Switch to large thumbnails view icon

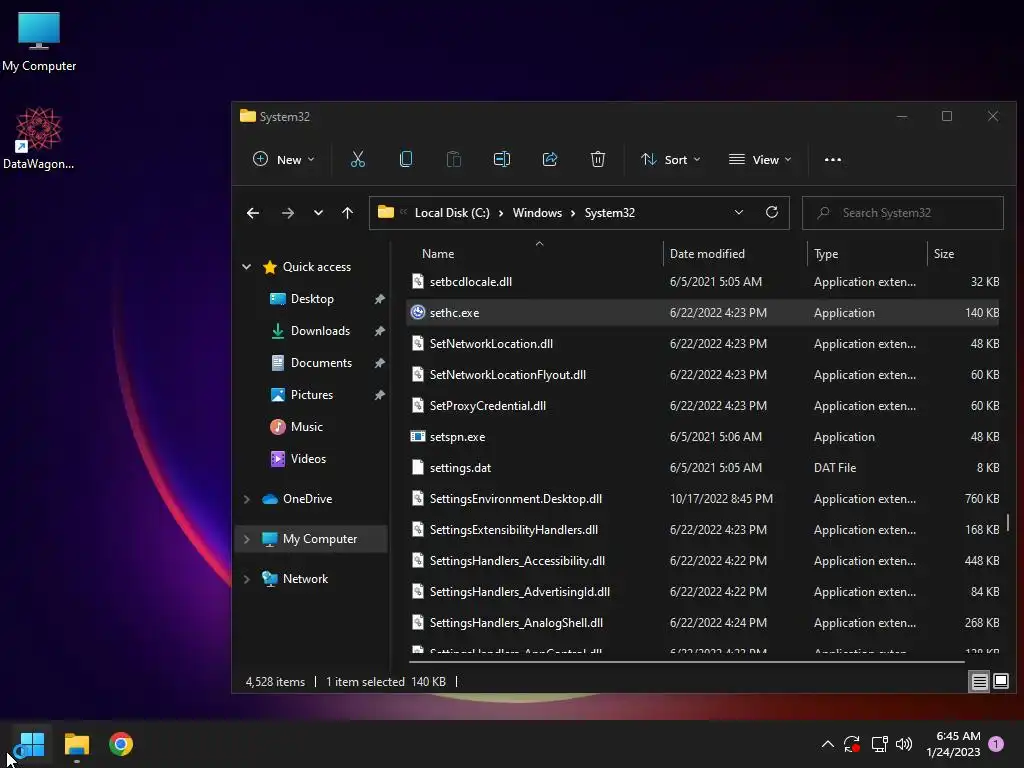(x=1001, y=682)
